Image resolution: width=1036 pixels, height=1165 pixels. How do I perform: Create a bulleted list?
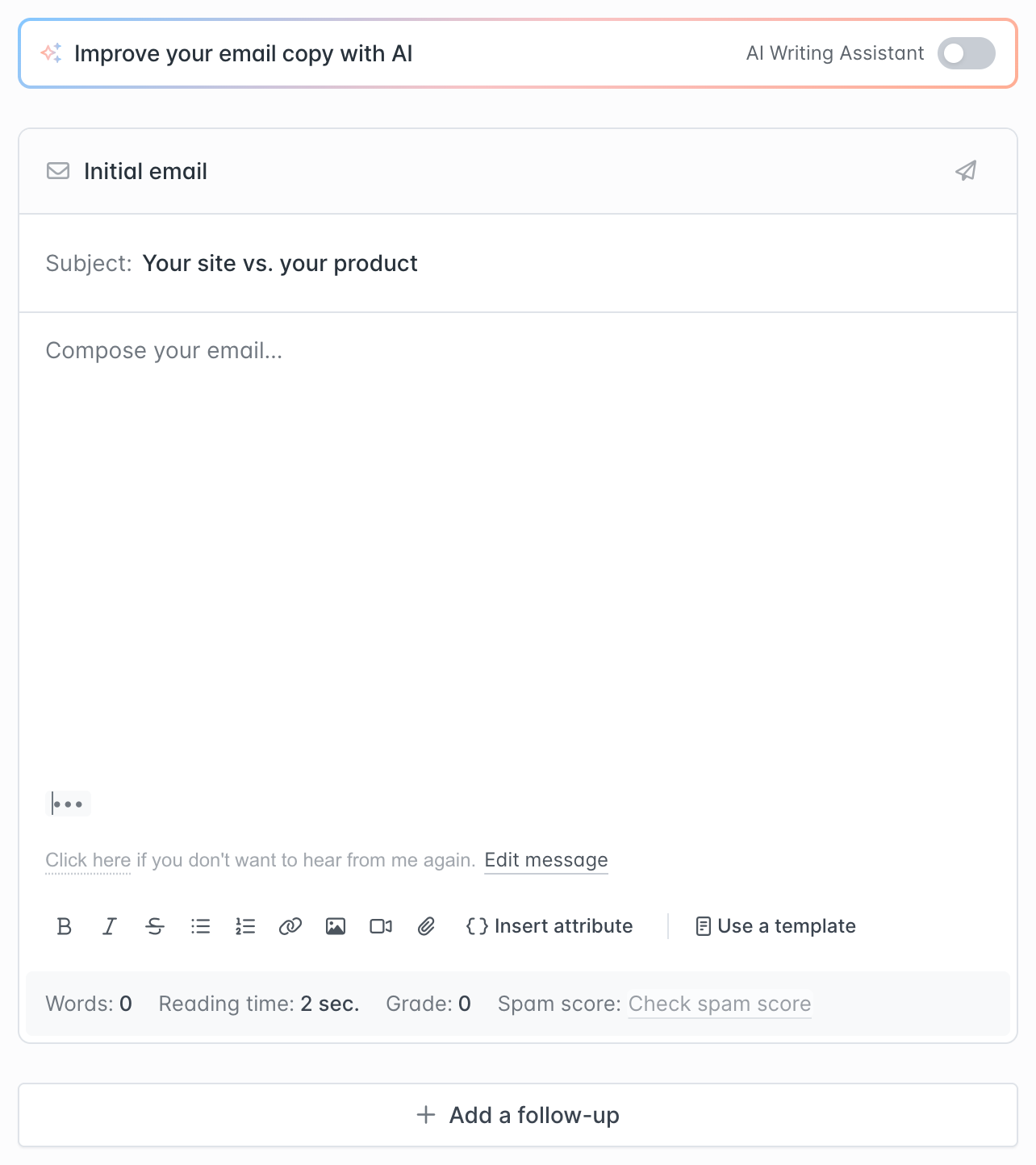point(200,926)
